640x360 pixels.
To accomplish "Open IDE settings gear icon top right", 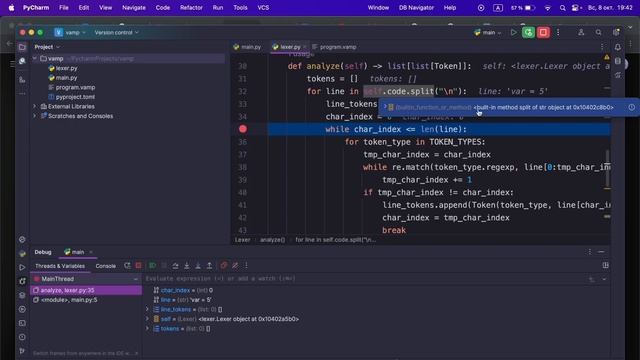I will 616,32.
